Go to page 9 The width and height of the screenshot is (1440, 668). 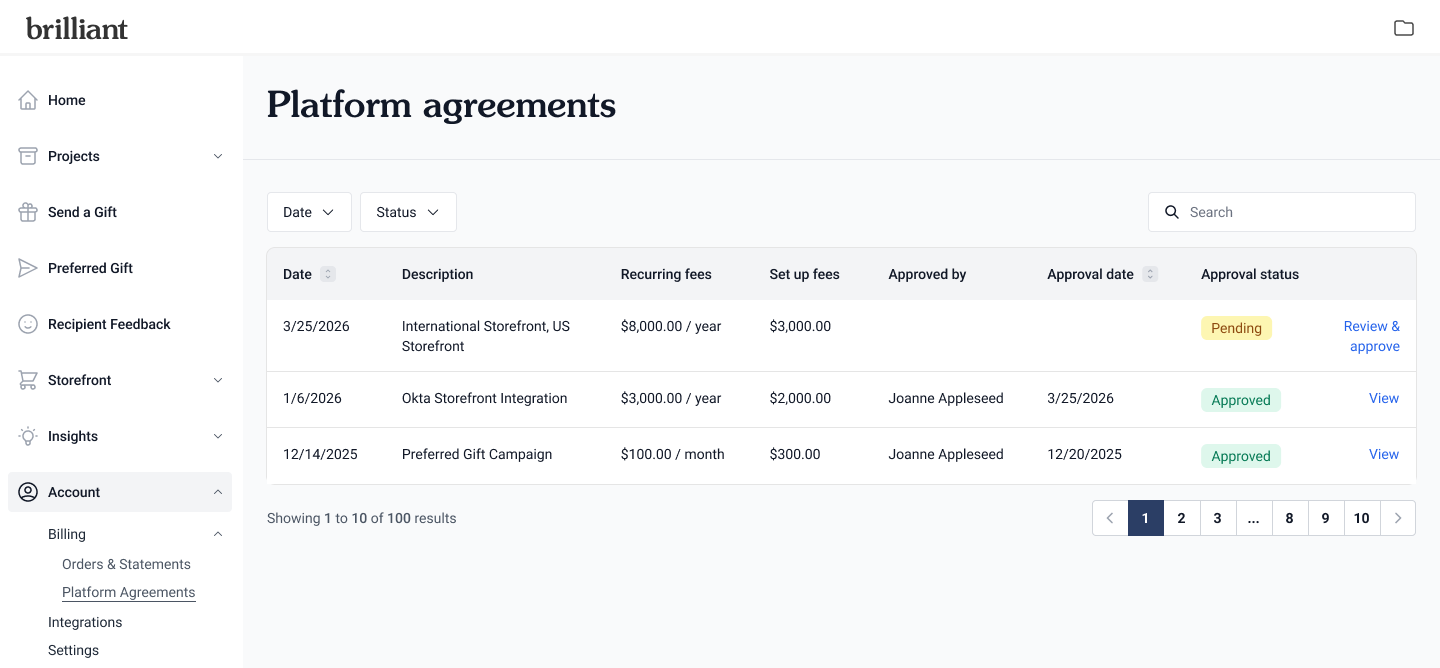1326,518
